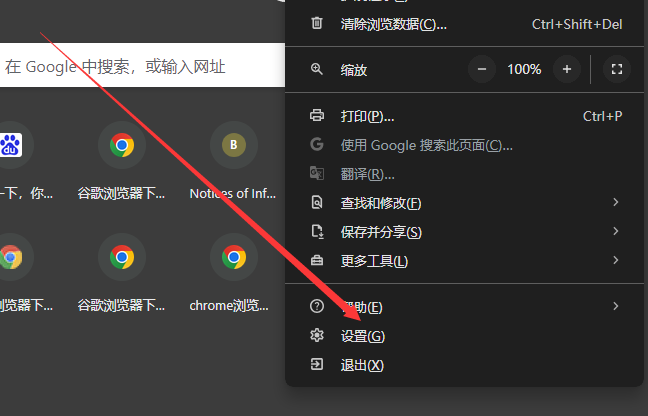This screenshot has height=416, width=648.
Task: Expand the 查找和修改(F) submenu arrow
Action: [616, 202]
